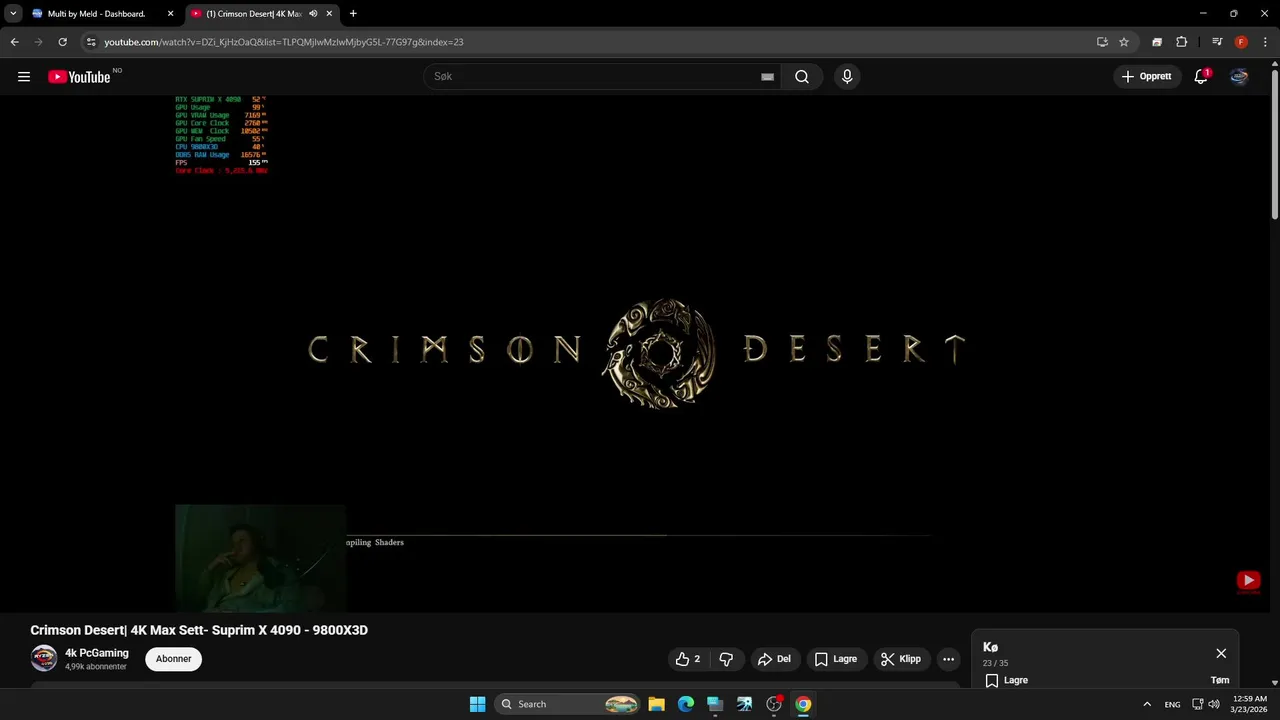Clear the queue with Tøm
This screenshot has height=720, width=1280.
pyautogui.click(x=1220, y=680)
